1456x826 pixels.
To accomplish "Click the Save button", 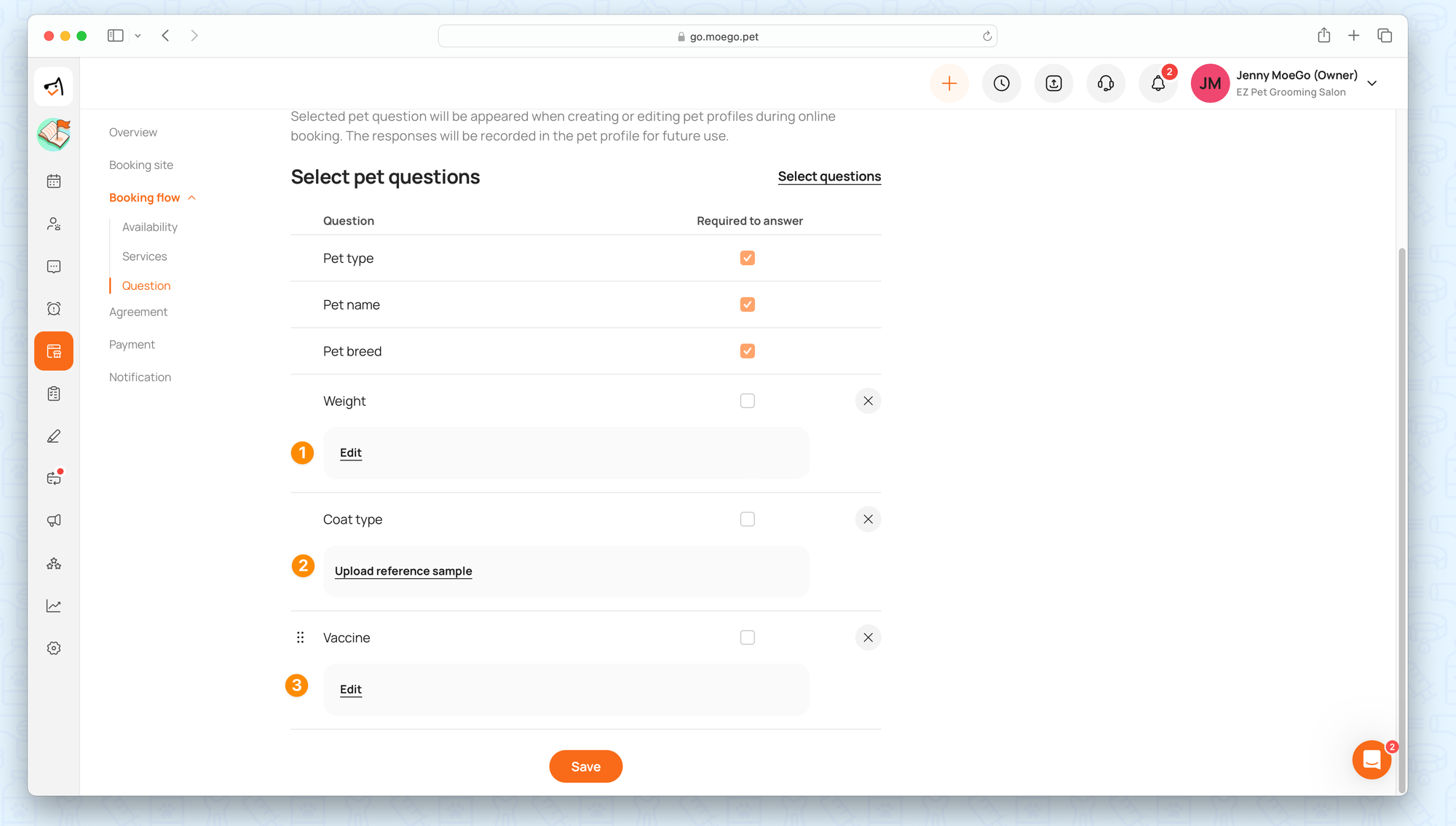I will pyautogui.click(x=585, y=766).
